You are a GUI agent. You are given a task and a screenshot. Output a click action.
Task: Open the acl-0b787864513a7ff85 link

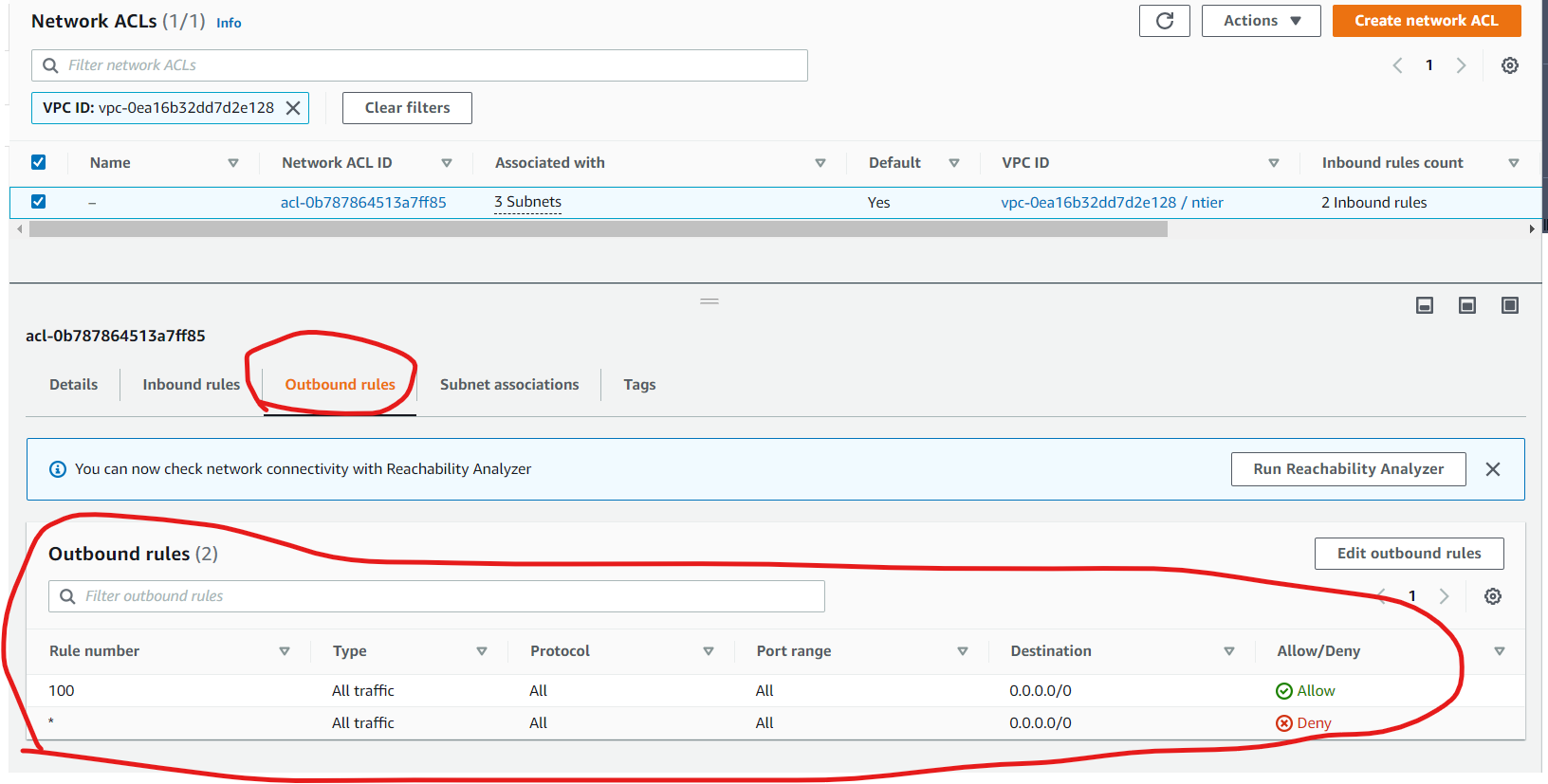[363, 202]
